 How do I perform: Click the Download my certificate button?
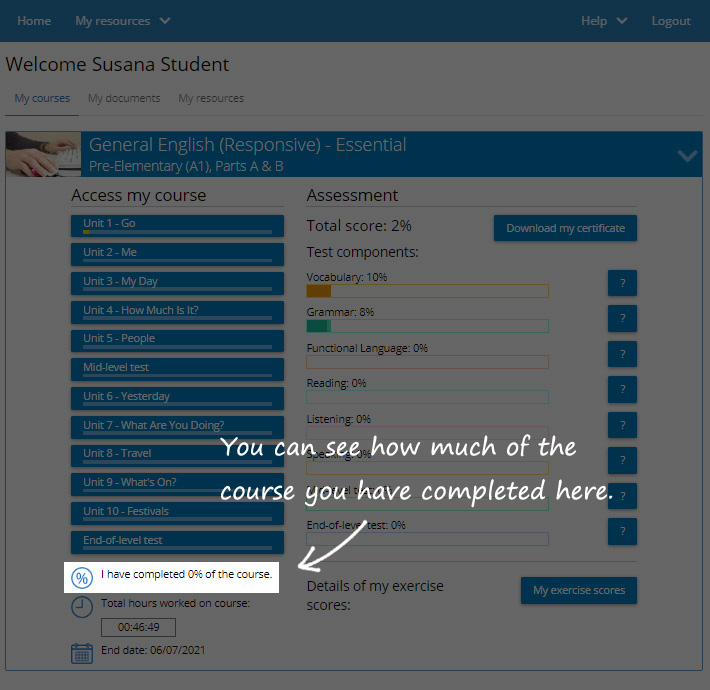(x=565, y=228)
